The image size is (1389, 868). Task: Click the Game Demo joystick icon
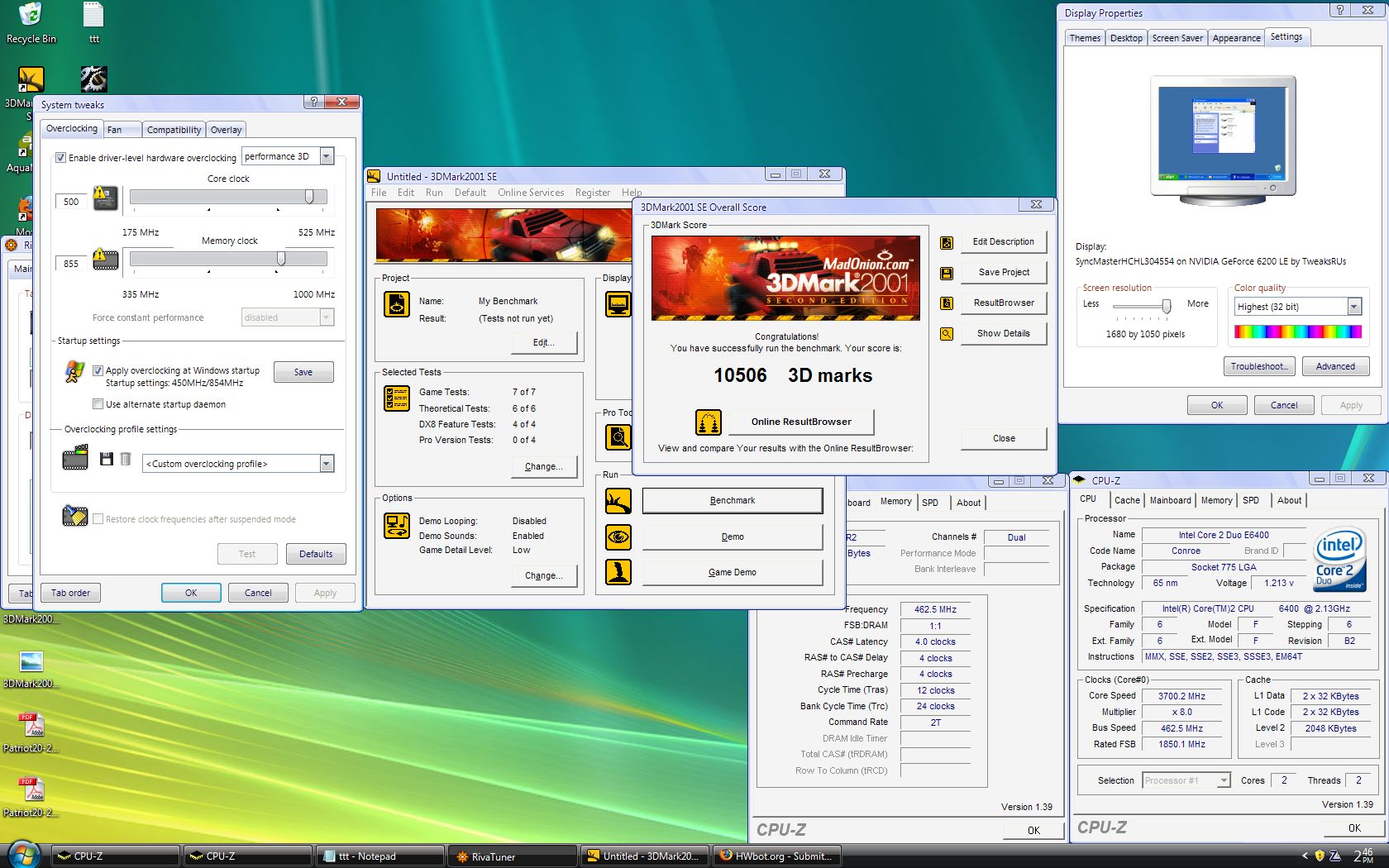pos(618,572)
